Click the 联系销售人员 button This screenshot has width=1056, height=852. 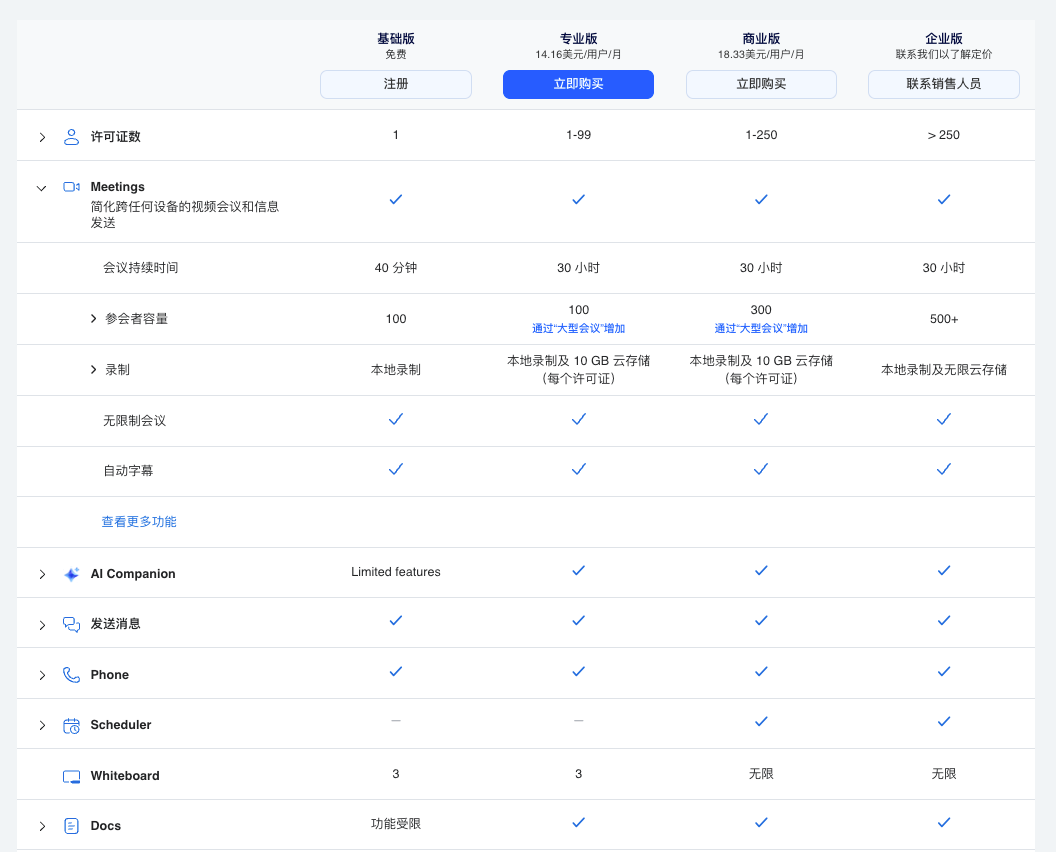pyautogui.click(x=943, y=84)
